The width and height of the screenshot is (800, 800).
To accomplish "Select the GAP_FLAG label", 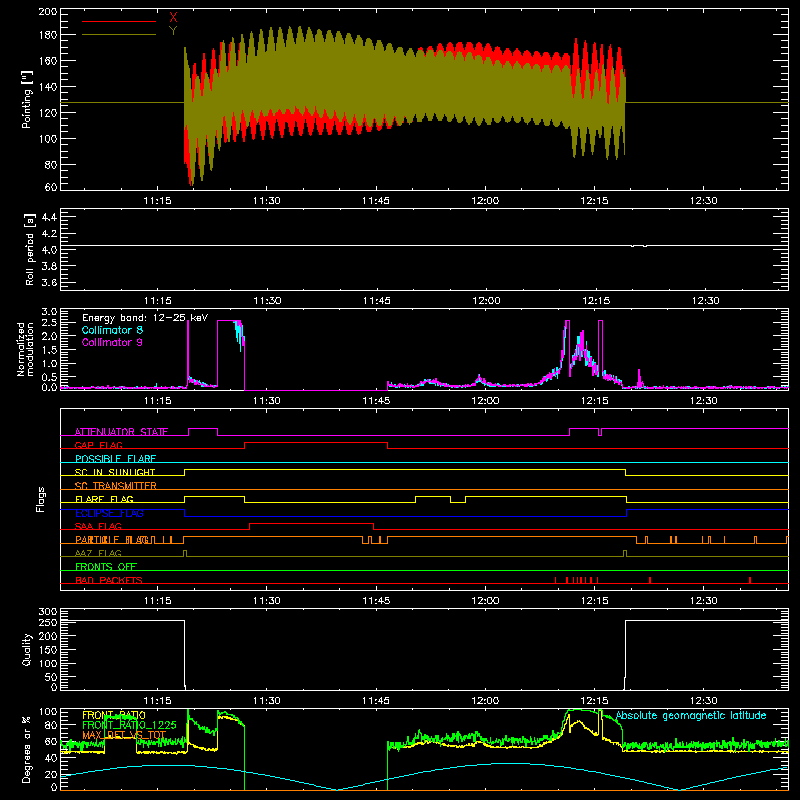I will 98,445.
